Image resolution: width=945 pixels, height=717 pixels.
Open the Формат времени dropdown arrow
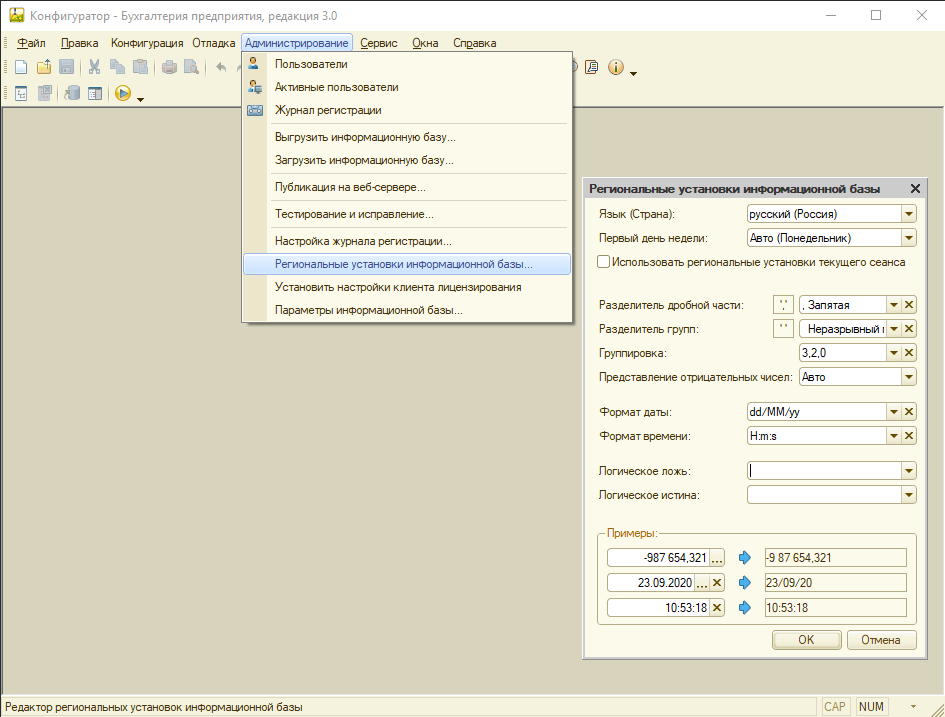point(892,436)
